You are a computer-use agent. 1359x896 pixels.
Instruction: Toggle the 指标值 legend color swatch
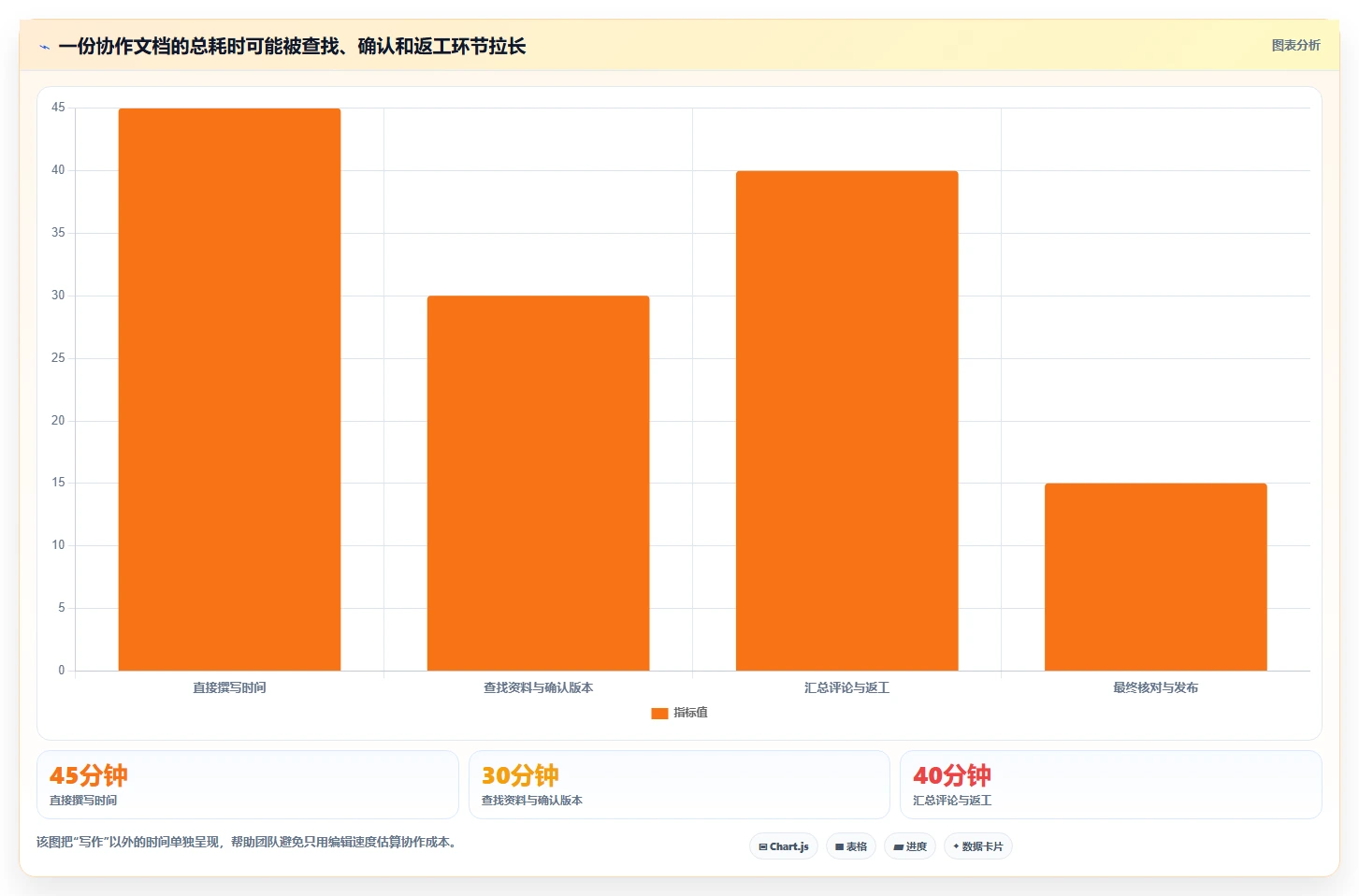click(659, 713)
